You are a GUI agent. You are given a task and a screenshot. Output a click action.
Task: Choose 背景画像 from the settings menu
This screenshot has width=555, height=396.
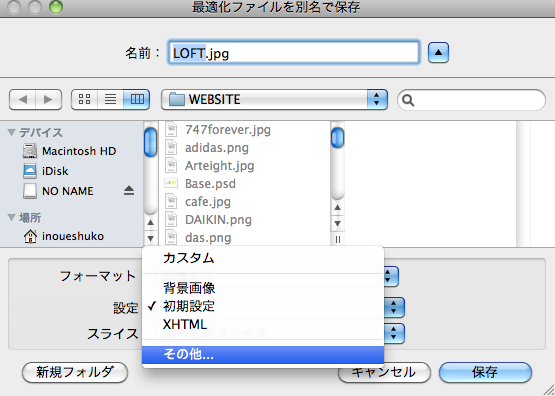click(263, 288)
